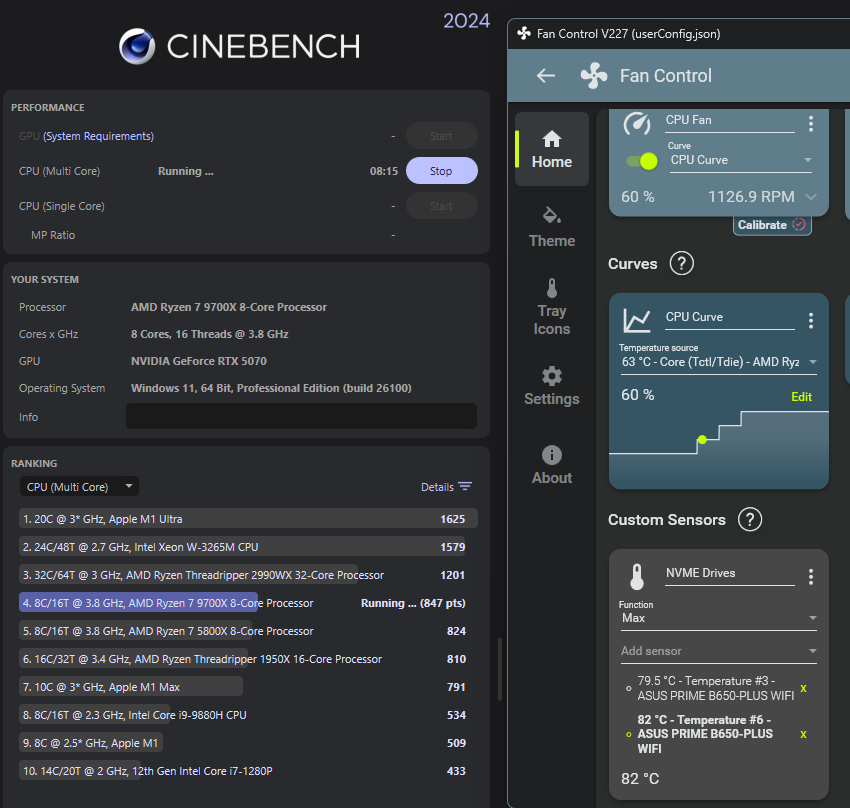
Task: Open the CPU Fan three-dot menu
Action: click(811, 124)
